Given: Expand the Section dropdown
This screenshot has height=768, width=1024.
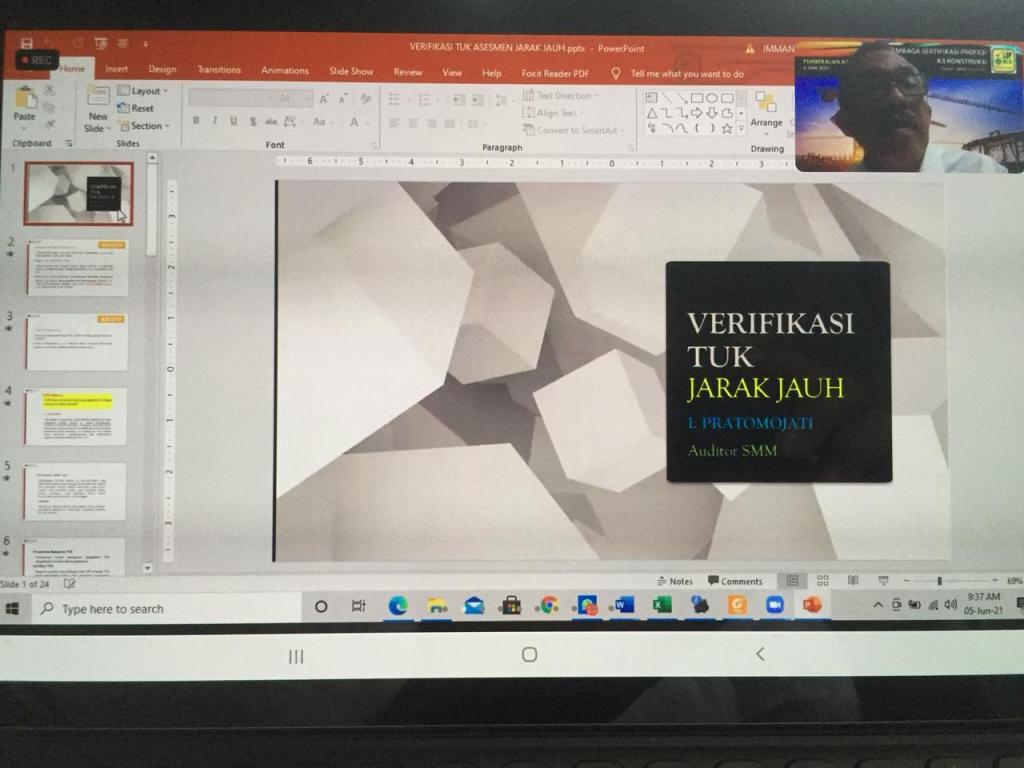Looking at the screenshot, I should tap(144, 126).
